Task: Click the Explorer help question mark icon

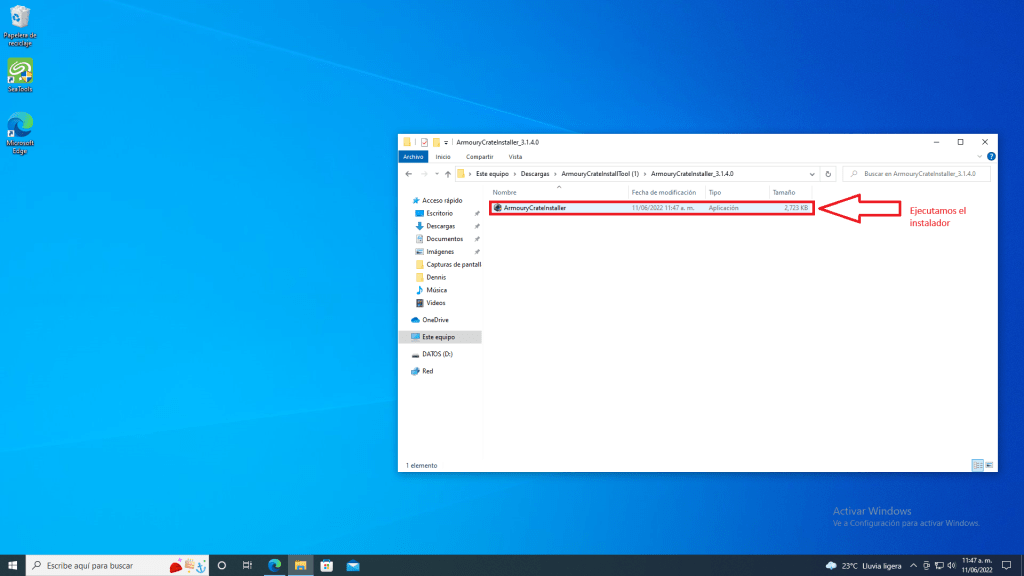Action: (991, 157)
